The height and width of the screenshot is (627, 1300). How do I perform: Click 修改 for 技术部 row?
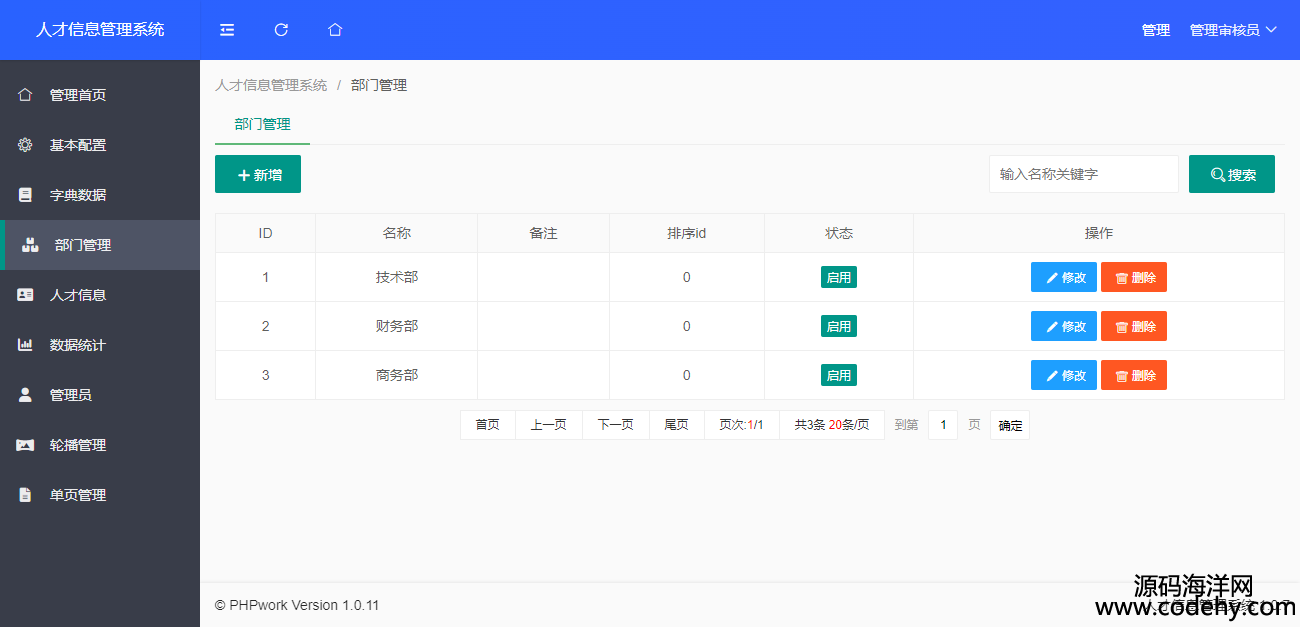[x=1063, y=277]
